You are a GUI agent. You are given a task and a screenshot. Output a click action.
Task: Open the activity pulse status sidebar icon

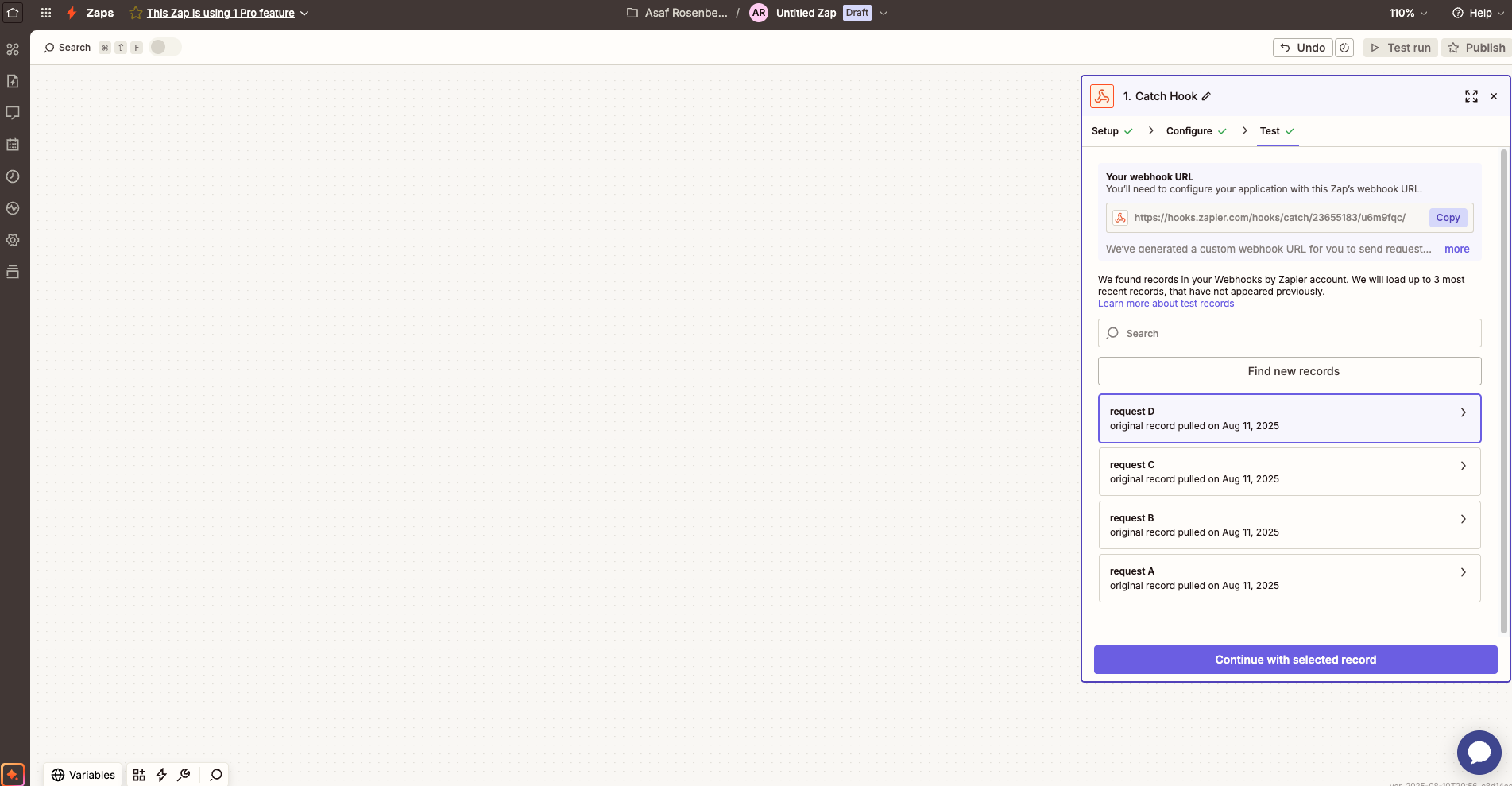coord(13,208)
